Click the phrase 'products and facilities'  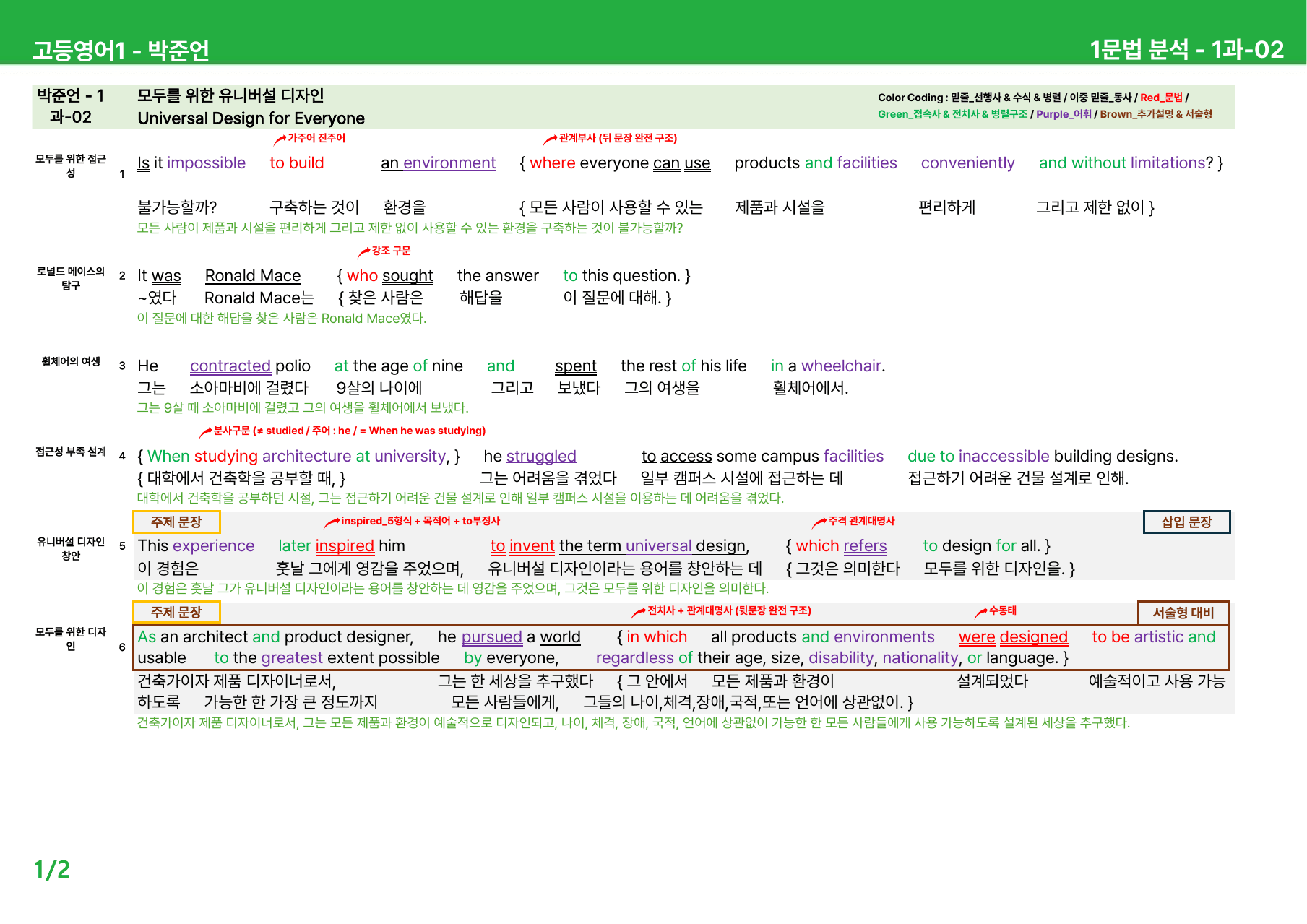(x=816, y=163)
